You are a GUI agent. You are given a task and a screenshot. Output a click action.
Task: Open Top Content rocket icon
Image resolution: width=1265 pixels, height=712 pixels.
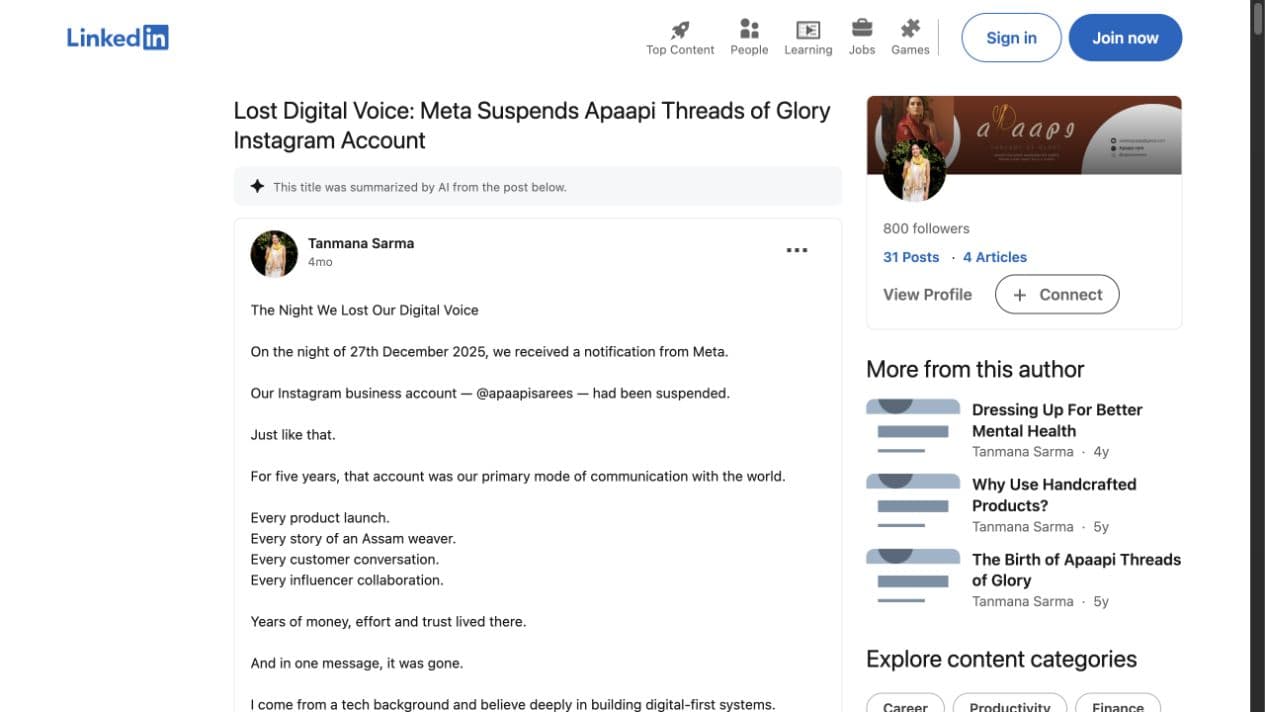[680, 29]
